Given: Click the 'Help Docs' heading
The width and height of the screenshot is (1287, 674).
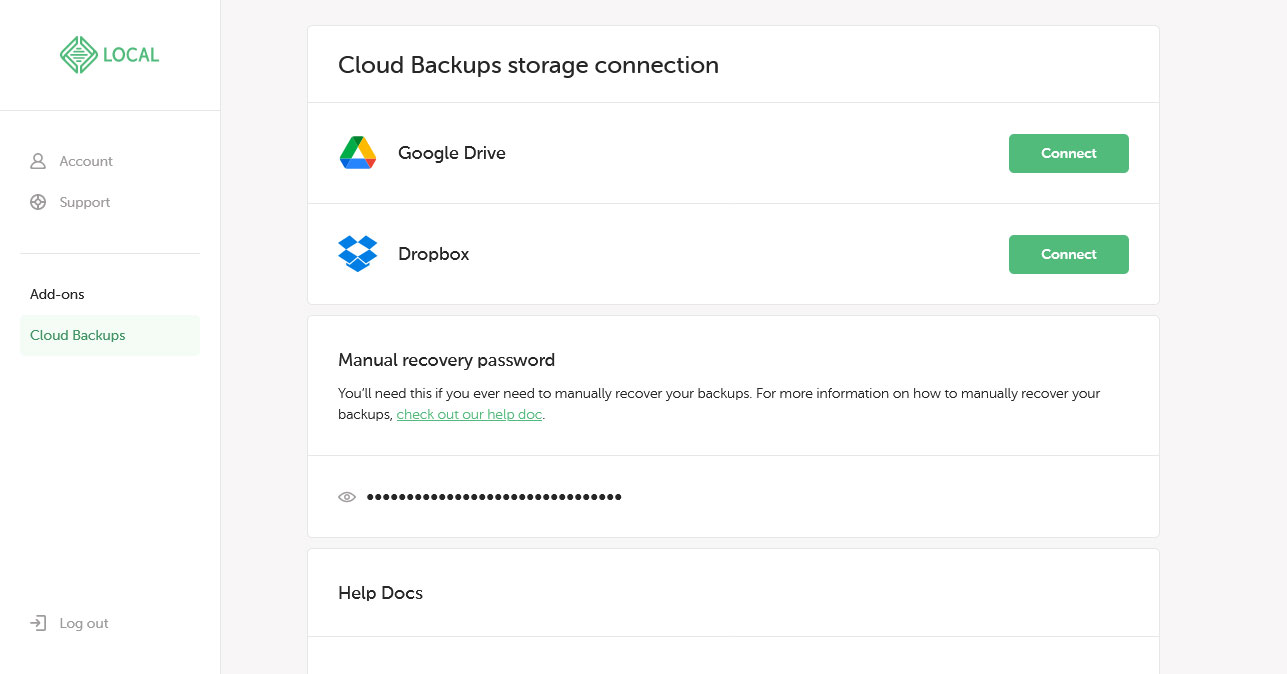Looking at the screenshot, I should coord(380,593).
